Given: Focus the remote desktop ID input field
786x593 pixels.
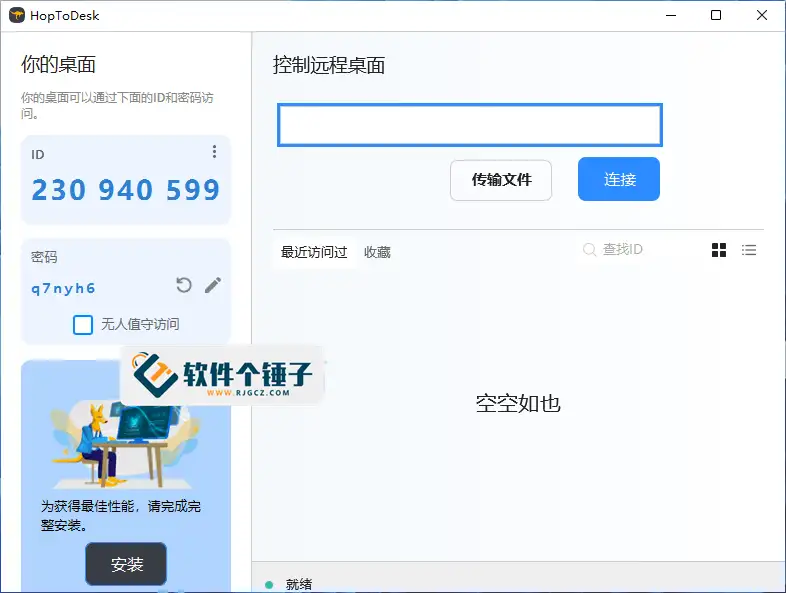Looking at the screenshot, I should (470, 125).
